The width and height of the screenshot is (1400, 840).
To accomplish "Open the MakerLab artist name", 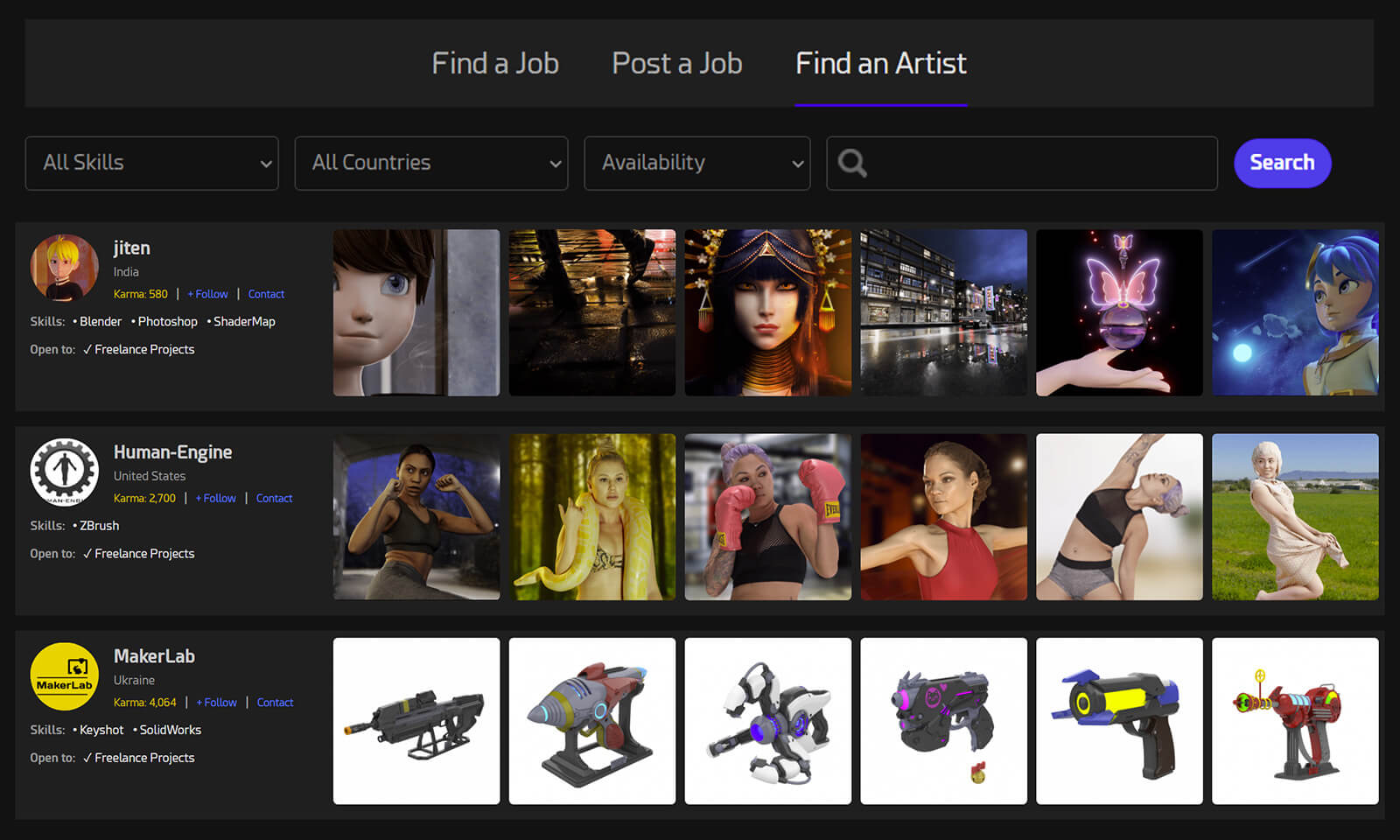I will 154,655.
